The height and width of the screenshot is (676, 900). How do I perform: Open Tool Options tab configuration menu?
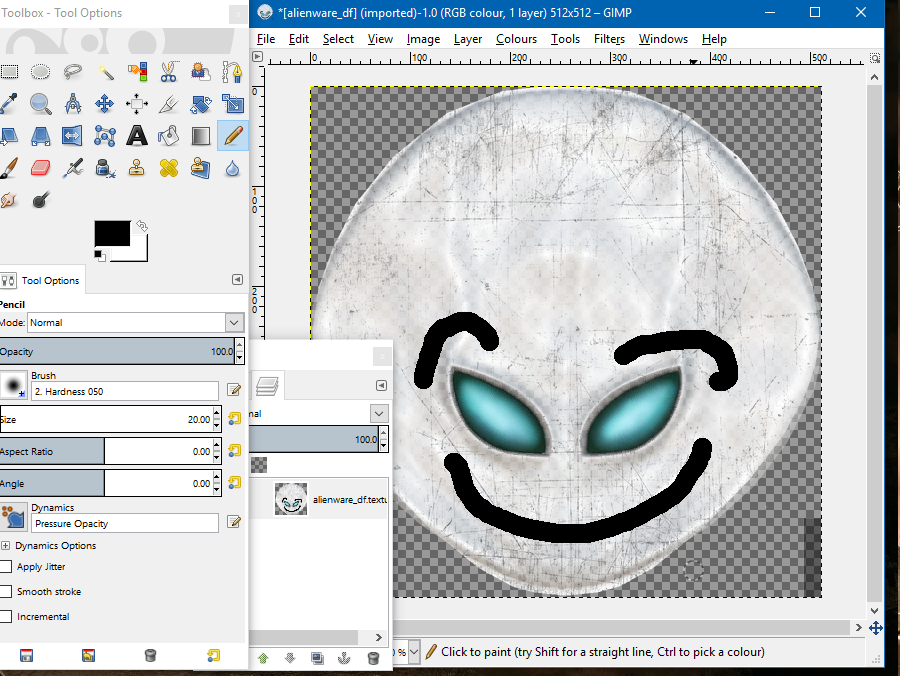point(237,279)
